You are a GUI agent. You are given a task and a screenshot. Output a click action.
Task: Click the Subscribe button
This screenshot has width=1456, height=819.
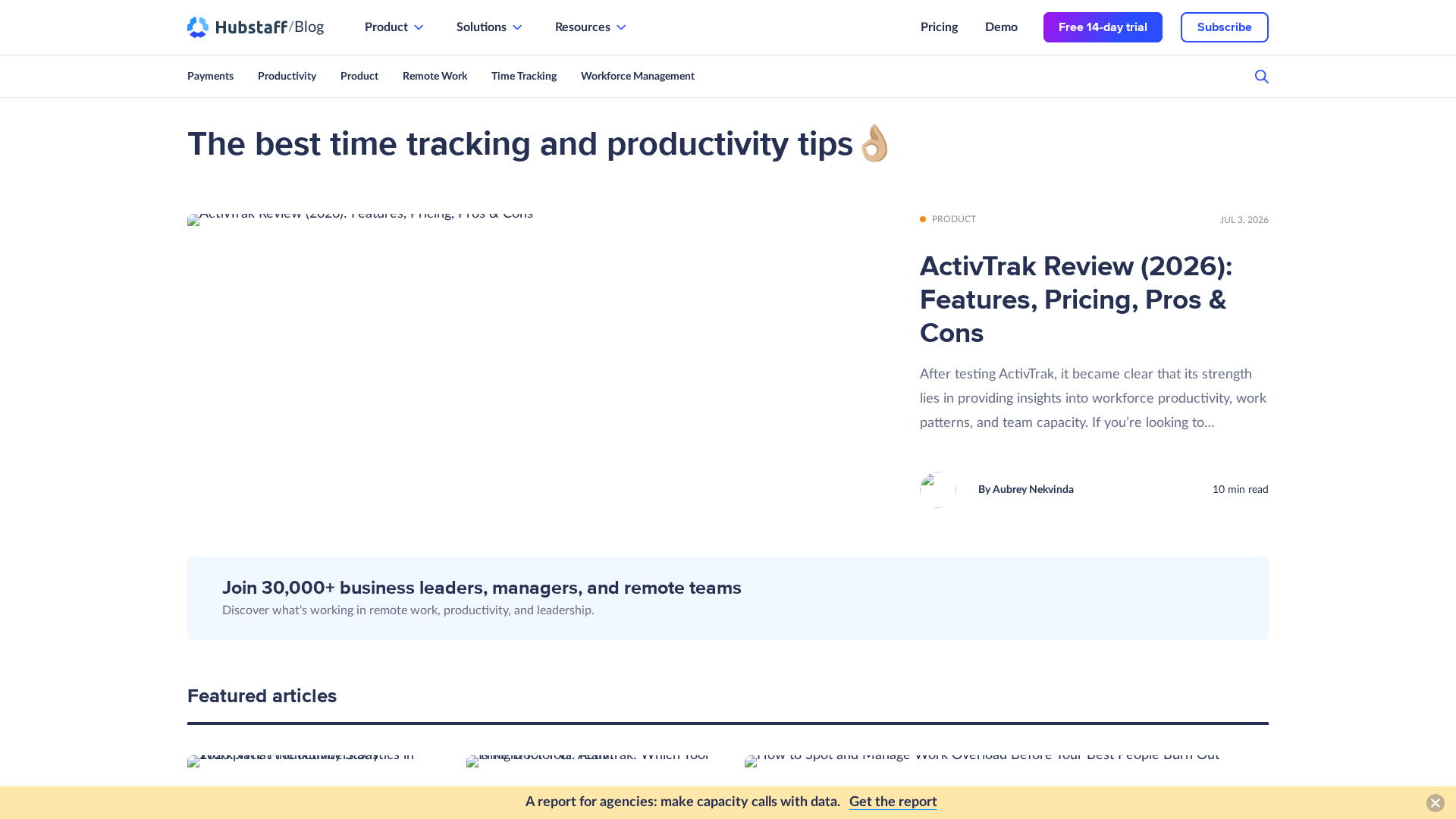coord(1224,27)
